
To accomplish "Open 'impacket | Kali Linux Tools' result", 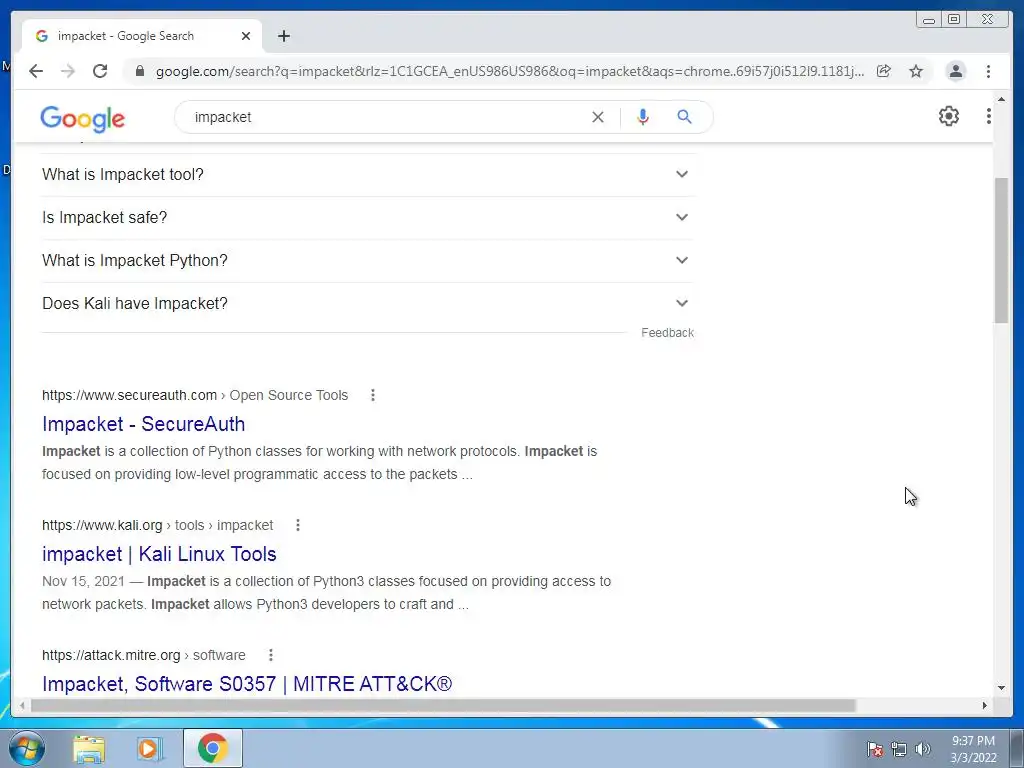I will coord(159,554).
